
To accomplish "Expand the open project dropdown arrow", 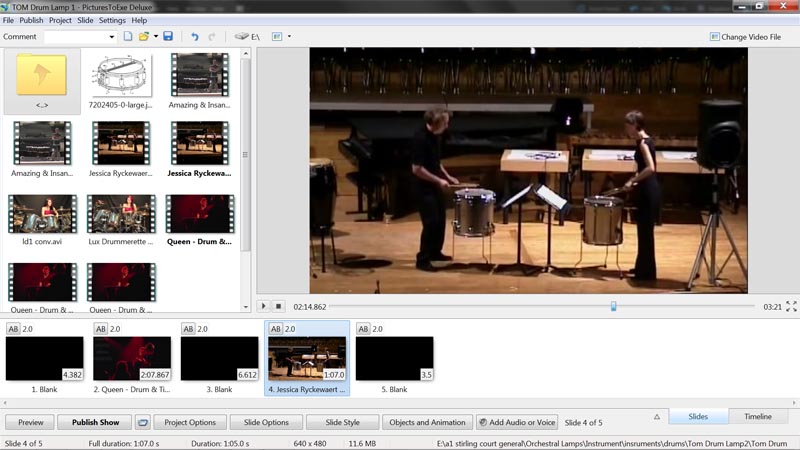I will point(156,36).
